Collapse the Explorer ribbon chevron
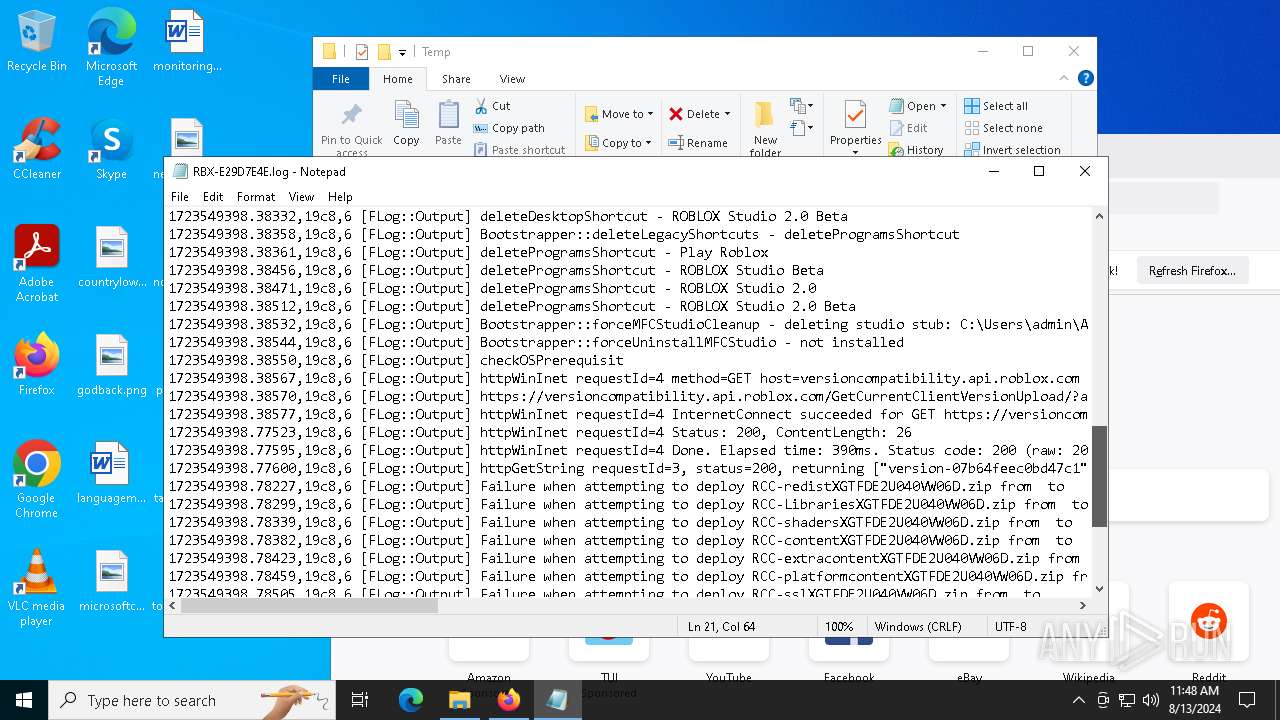The image size is (1280, 720). (1064, 78)
